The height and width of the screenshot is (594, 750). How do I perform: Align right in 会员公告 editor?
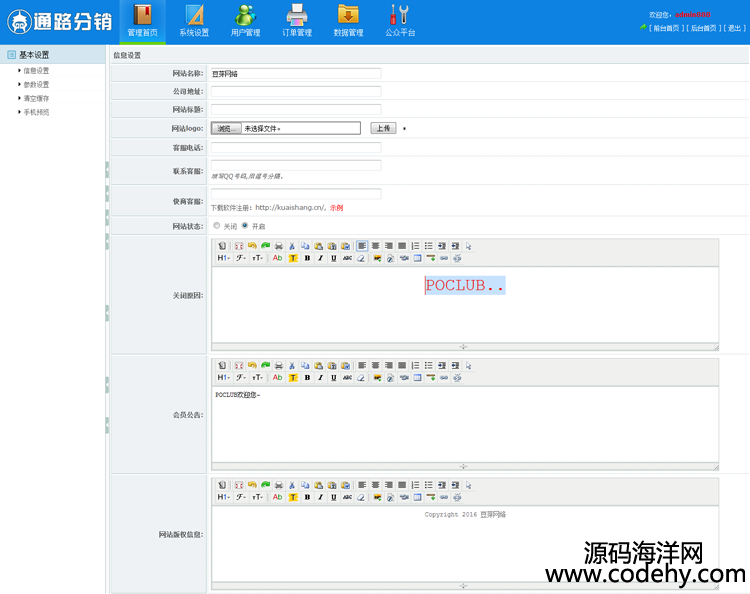pos(389,365)
